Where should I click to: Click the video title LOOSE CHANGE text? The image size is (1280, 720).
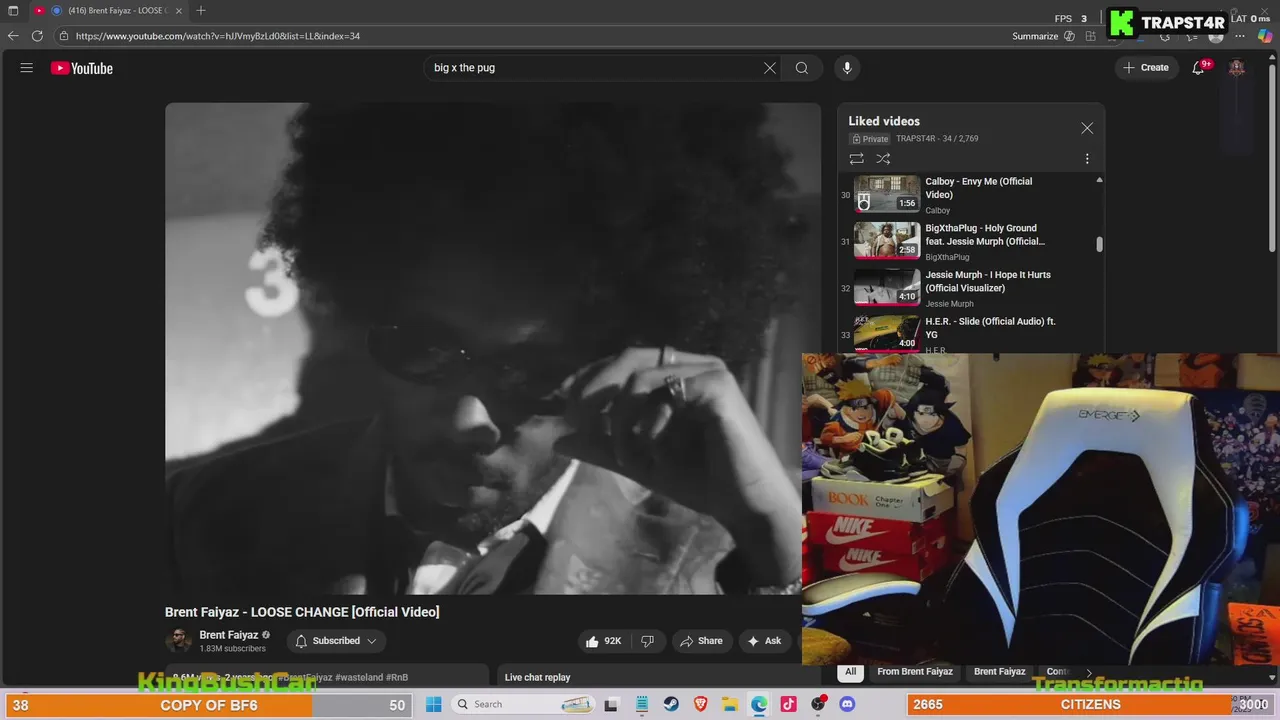click(x=300, y=612)
